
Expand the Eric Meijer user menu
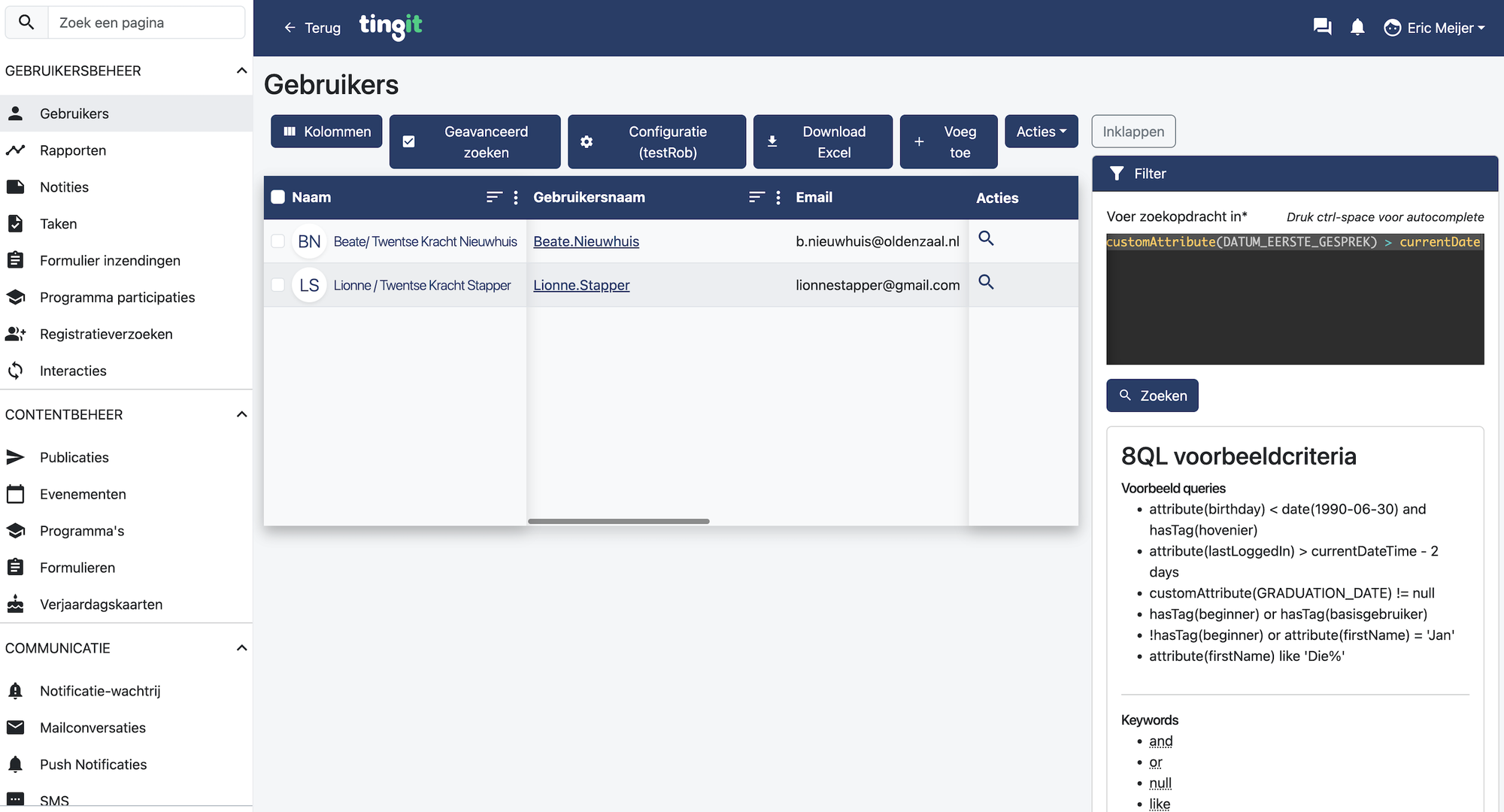(x=1435, y=28)
